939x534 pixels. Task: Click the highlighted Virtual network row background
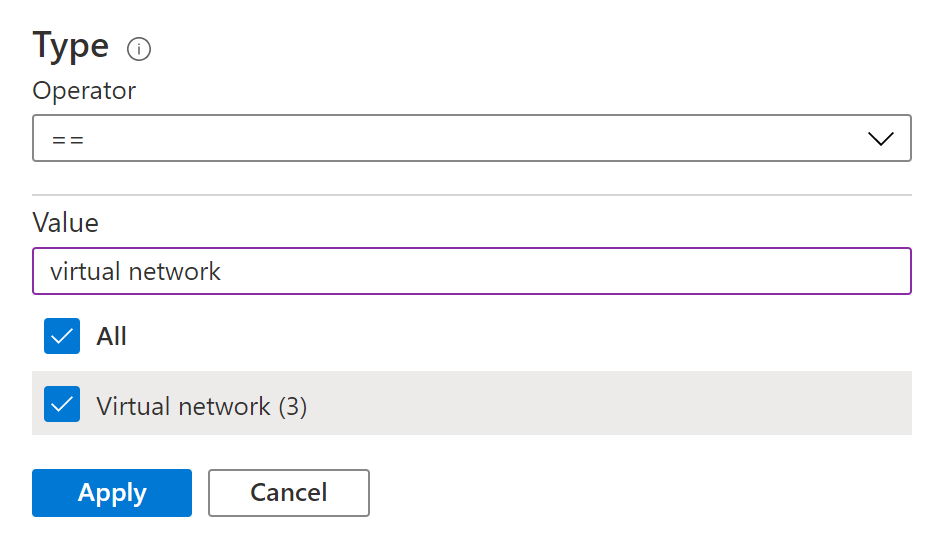(600, 404)
